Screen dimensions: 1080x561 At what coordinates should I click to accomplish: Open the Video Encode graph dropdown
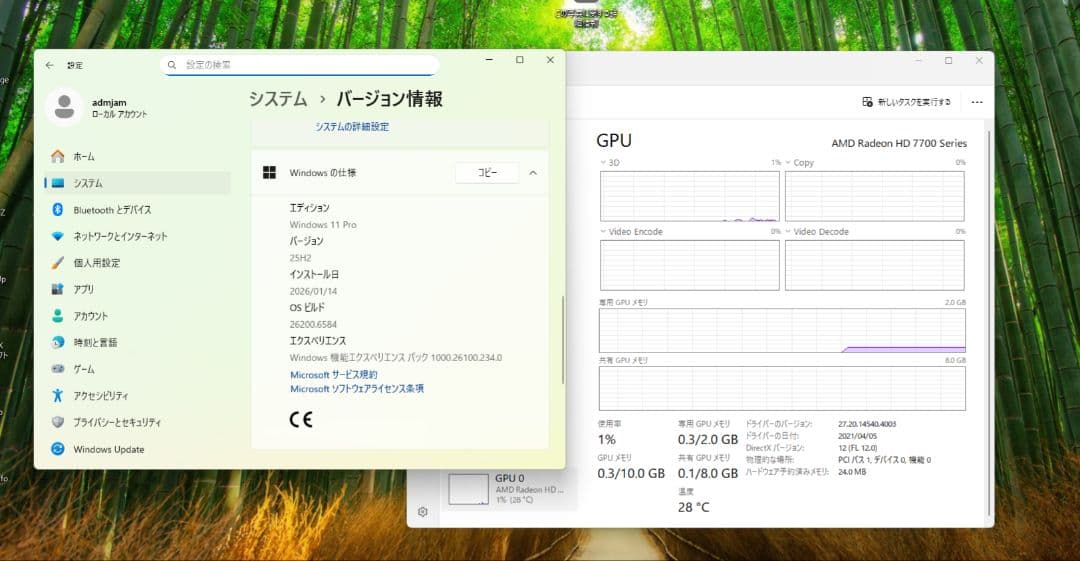tap(603, 232)
